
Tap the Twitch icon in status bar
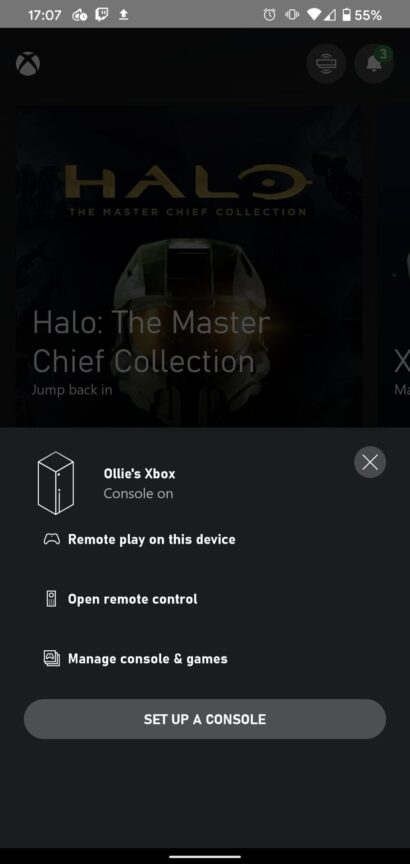coord(102,15)
